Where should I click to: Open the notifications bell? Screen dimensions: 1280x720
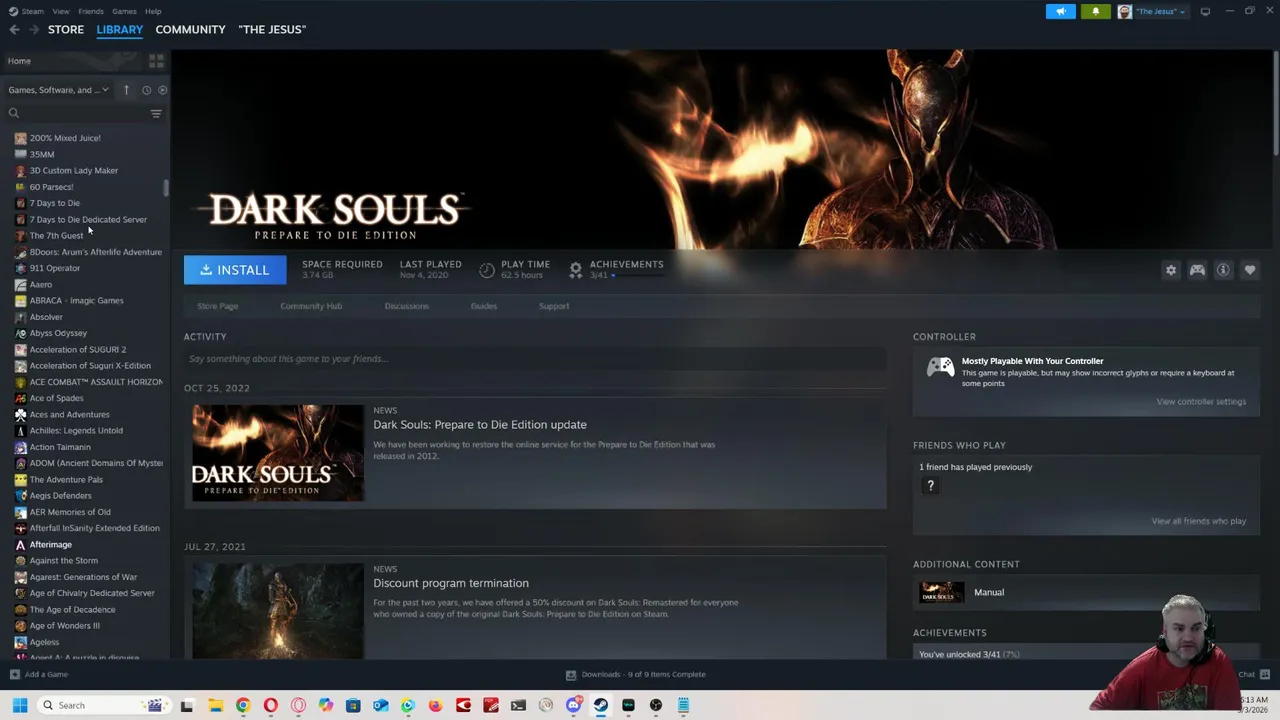1095,11
